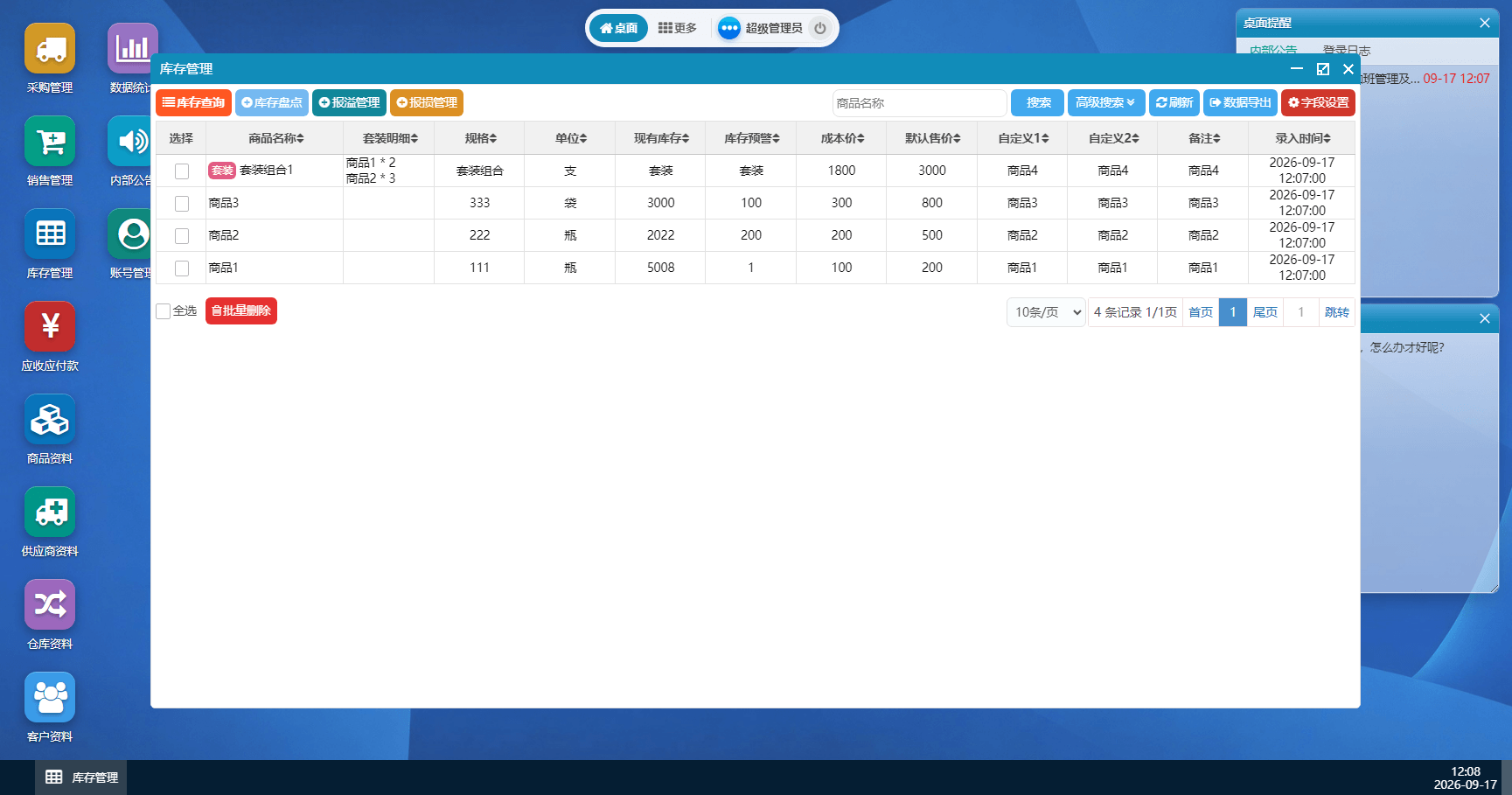
Task: Tick checkbox for 套装组合1 row
Action: [182, 171]
